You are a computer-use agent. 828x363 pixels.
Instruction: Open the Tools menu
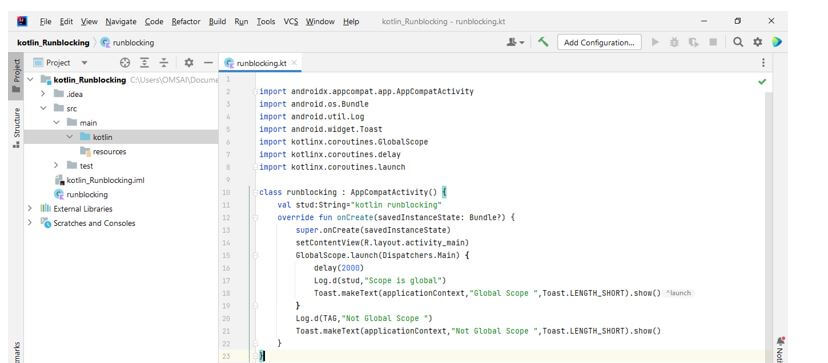pos(266,22)
